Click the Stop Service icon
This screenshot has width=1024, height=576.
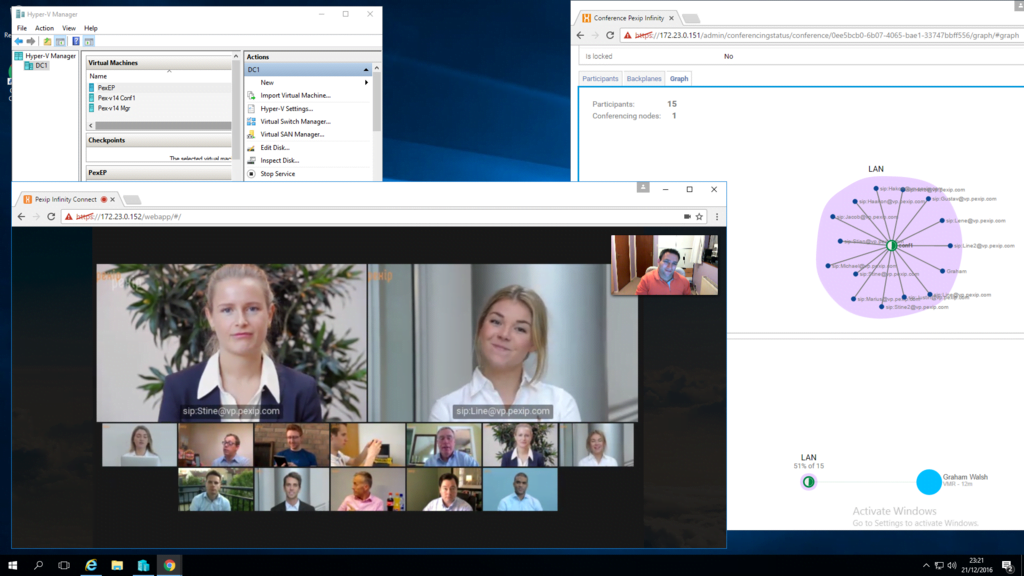[251, 173]
